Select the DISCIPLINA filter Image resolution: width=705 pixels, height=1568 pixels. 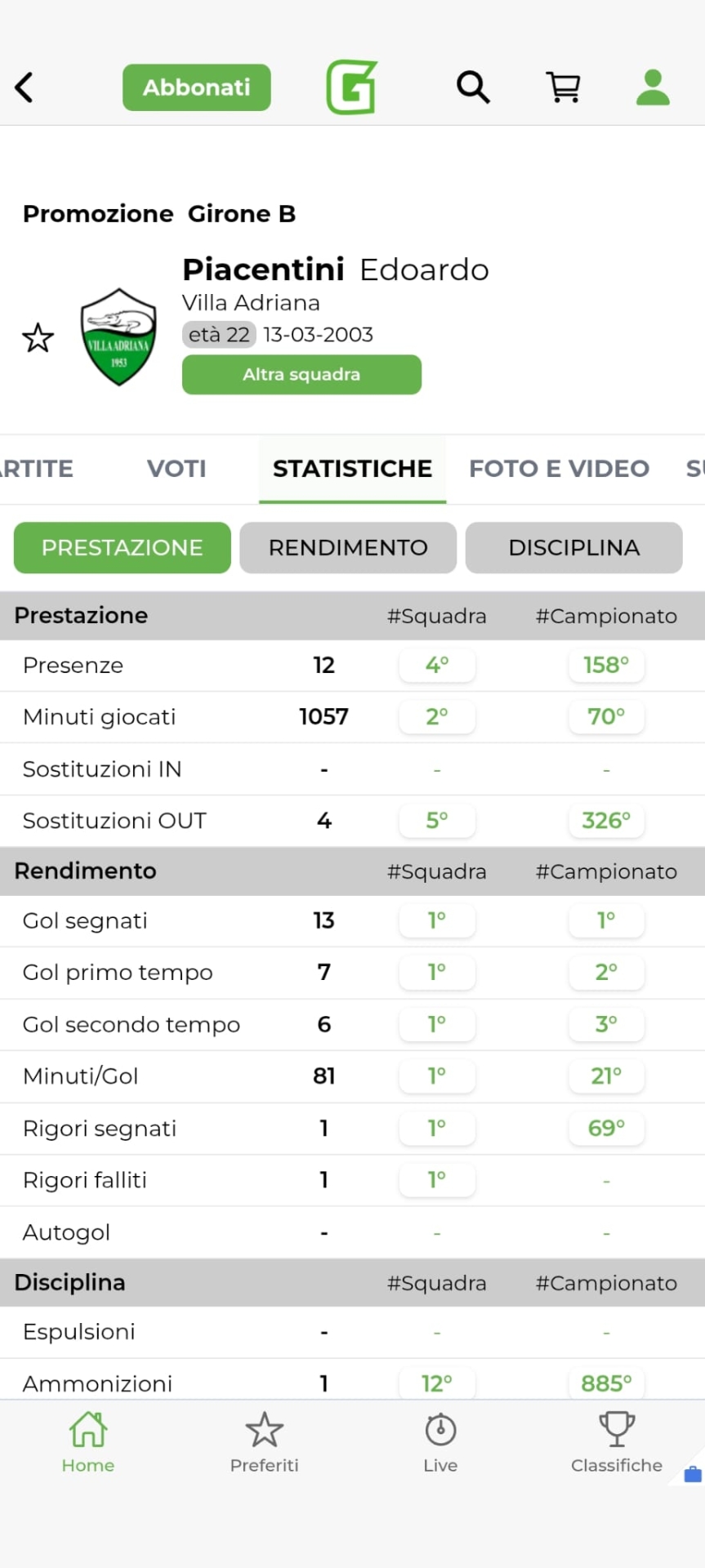[573, 548]
